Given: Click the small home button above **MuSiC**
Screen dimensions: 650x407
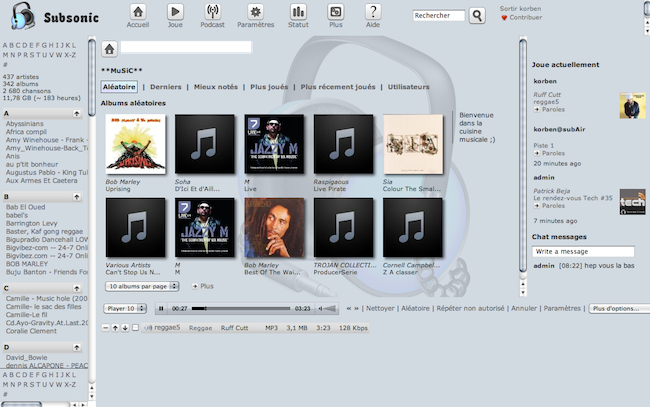Looking at the screenshot, I should click(x=109, y=49).
